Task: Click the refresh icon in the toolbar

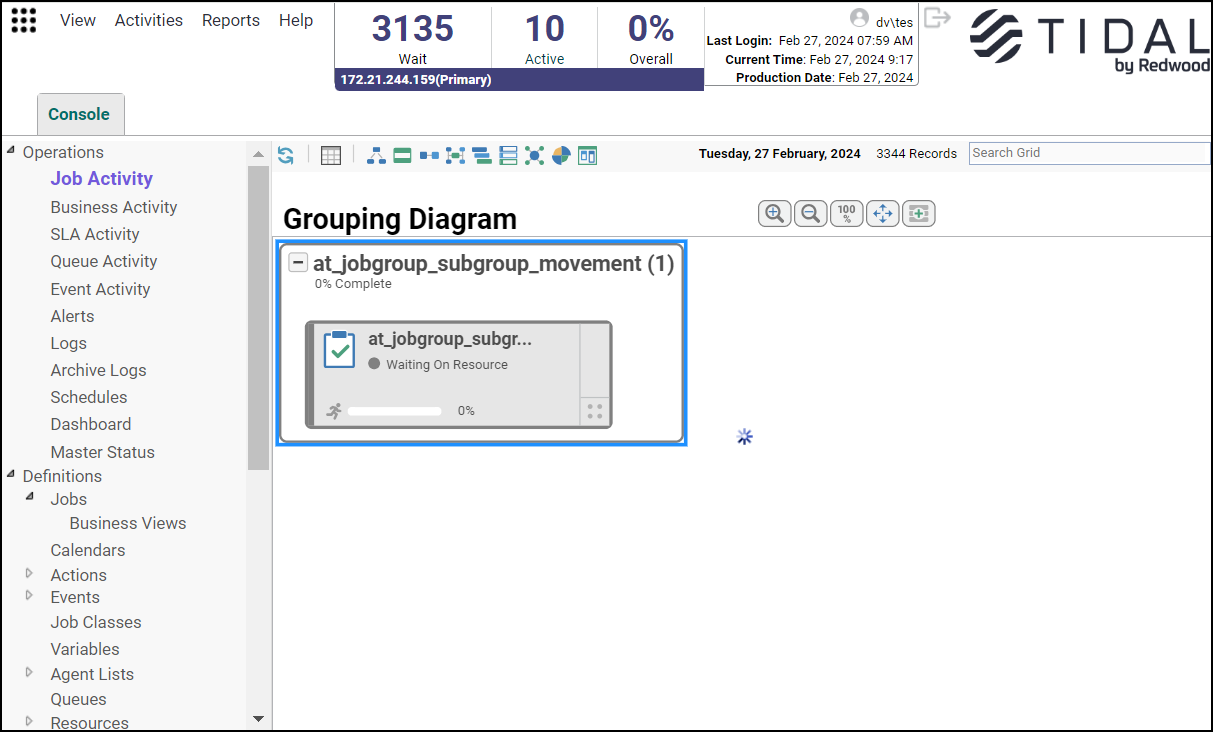Action: pyautogui.click(x=286, y=155)
